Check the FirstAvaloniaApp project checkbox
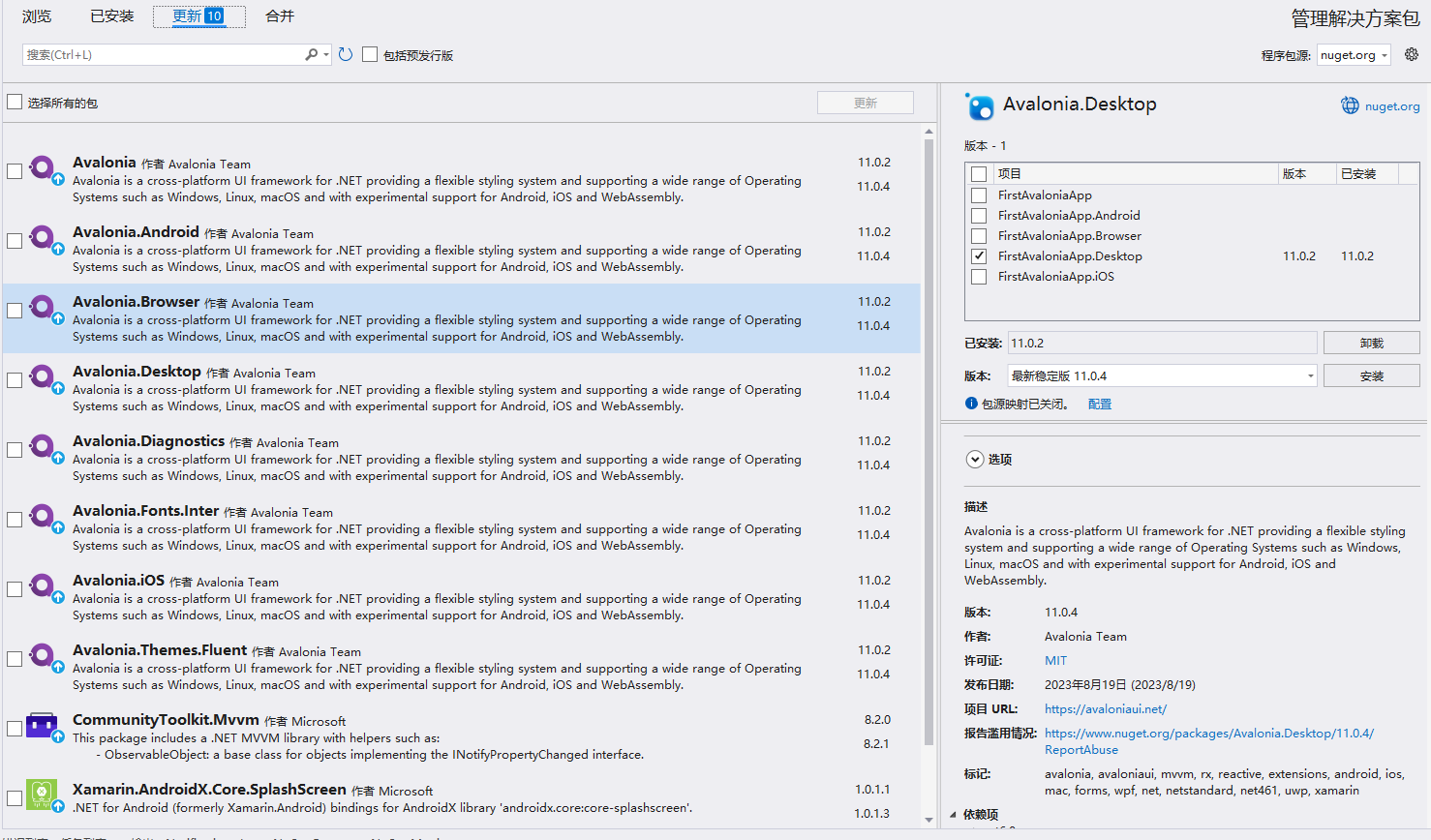 pyautogui.click(x=979, y=195)
